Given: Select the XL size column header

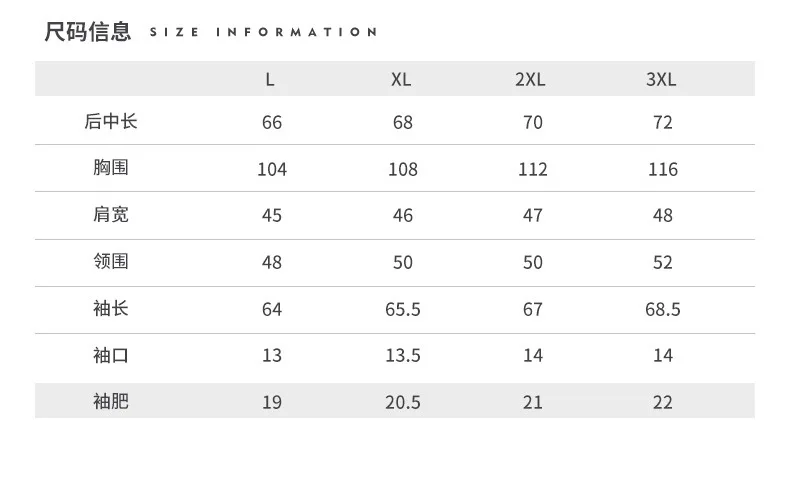Looking at the screenshot, I should point(401,79).
